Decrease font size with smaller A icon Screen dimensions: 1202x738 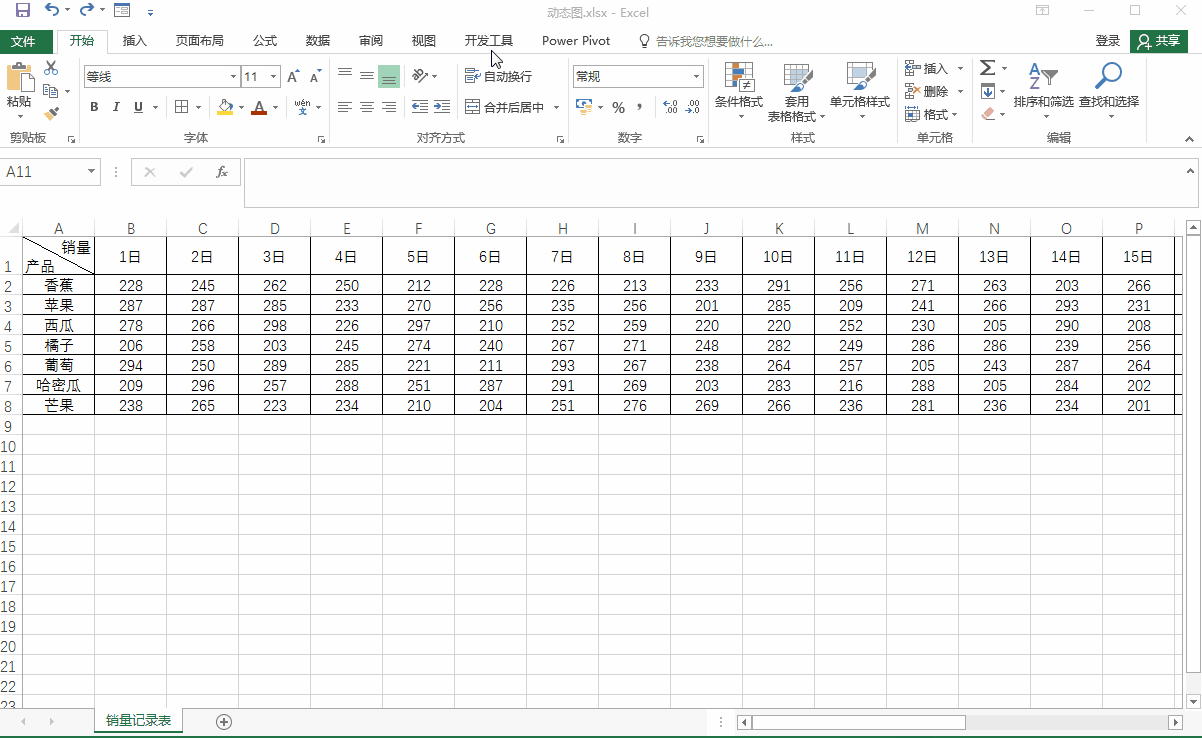tap(315, 77)
